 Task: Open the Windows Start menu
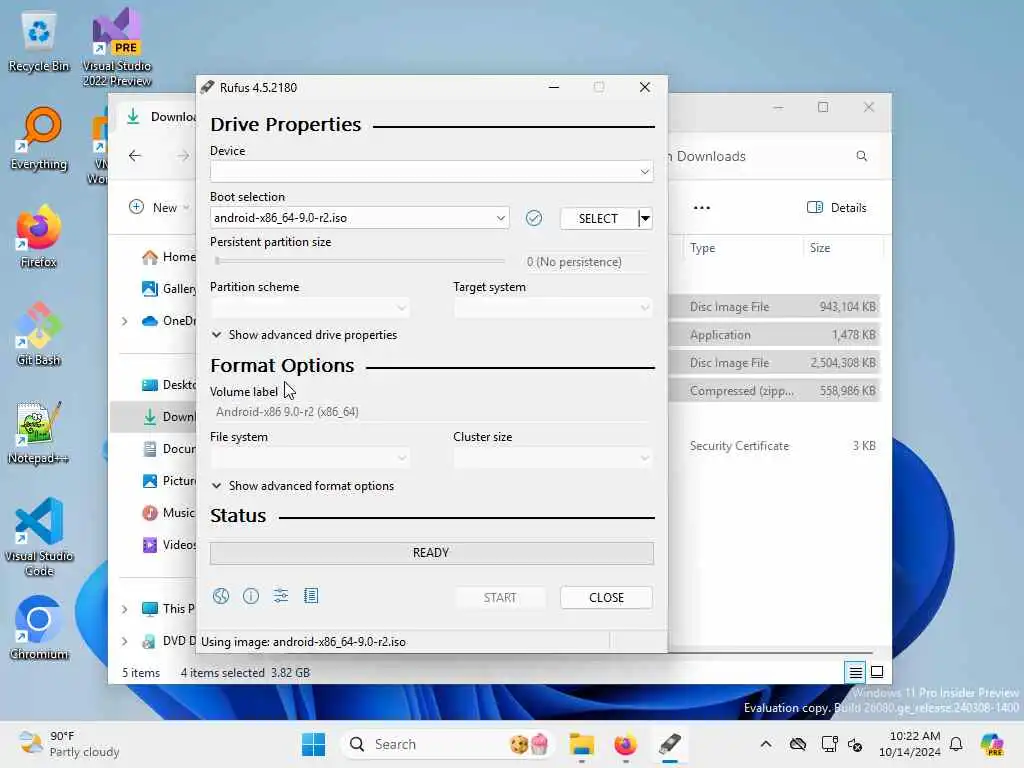coord(313,744)
